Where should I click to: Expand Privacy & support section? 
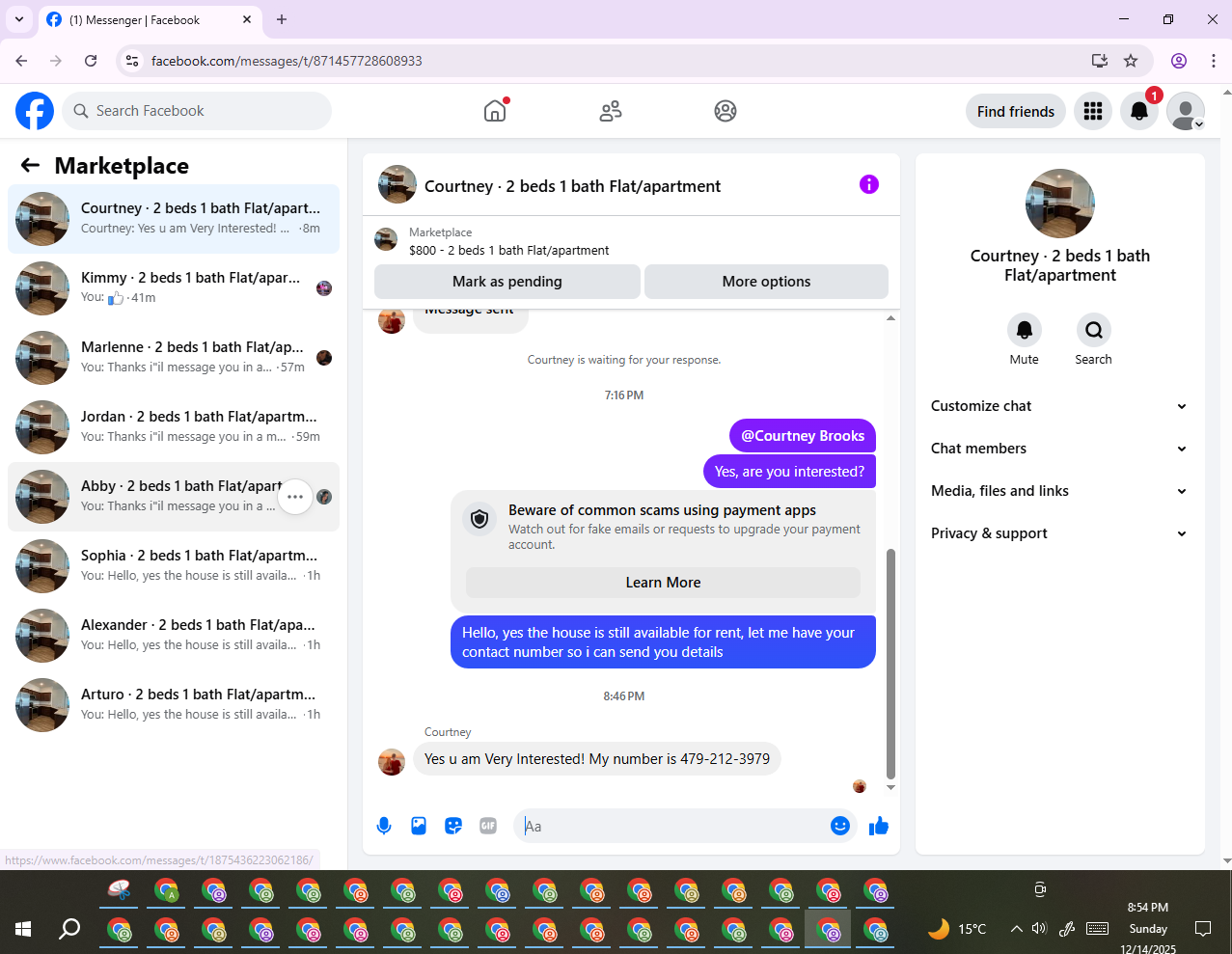click(x=1059, y=533)
